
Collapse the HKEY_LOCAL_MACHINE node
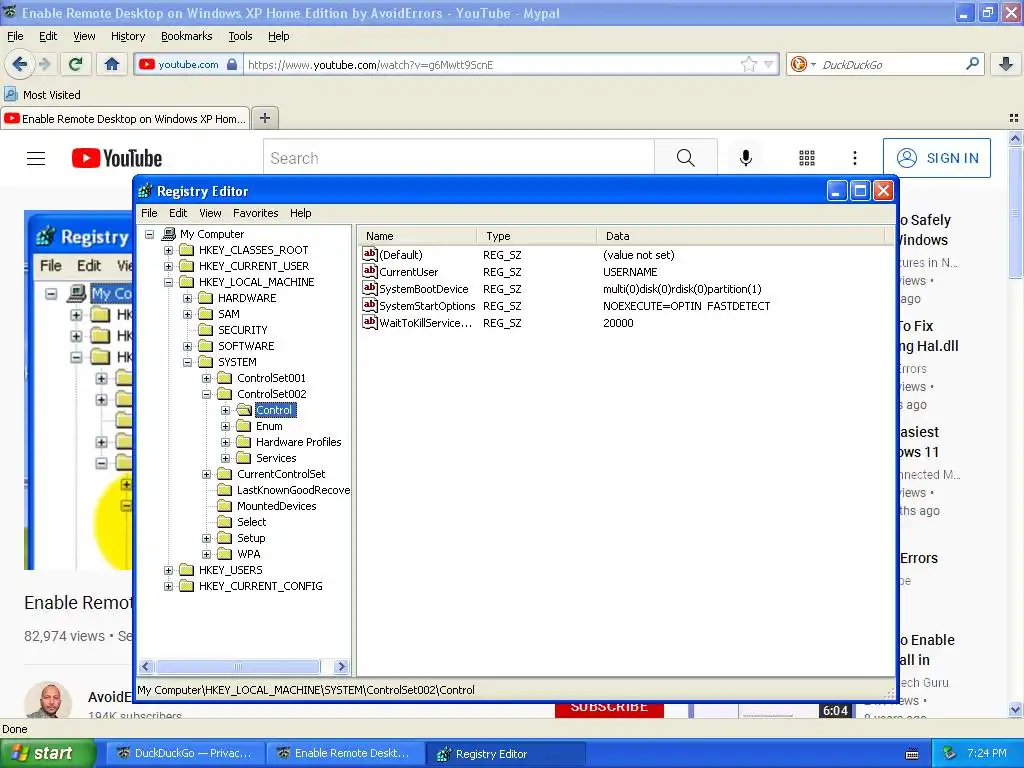[x=168, y=282]
